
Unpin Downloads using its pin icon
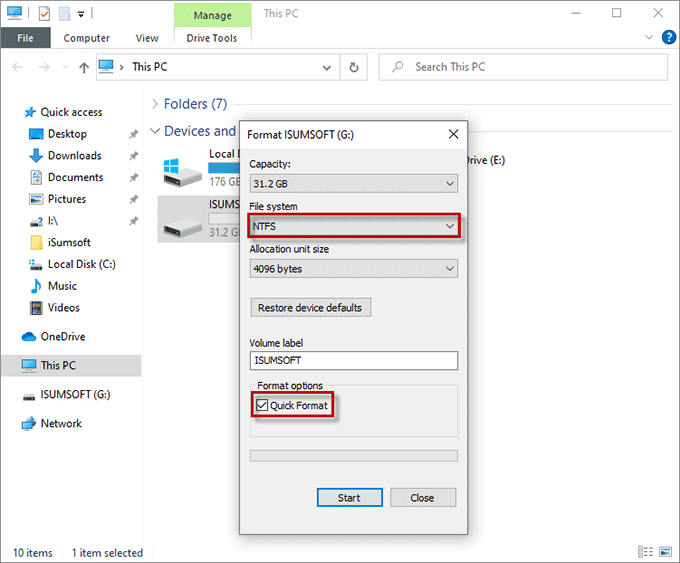click(x=133, y=156)
